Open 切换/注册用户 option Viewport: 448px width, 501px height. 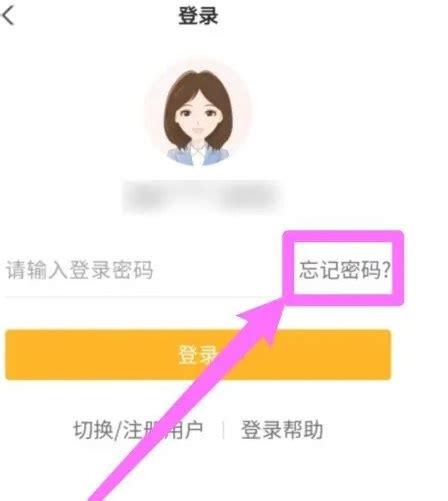point(138,430)
